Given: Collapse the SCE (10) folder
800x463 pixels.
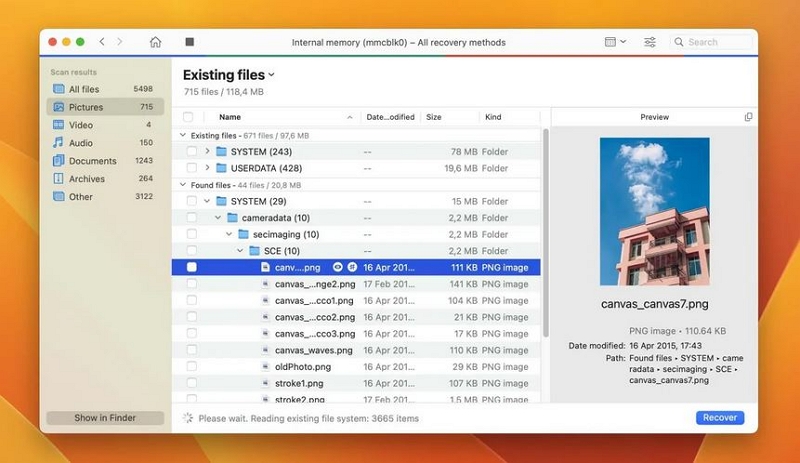Looking at the screenshot, I should click(x=240, y=251).
